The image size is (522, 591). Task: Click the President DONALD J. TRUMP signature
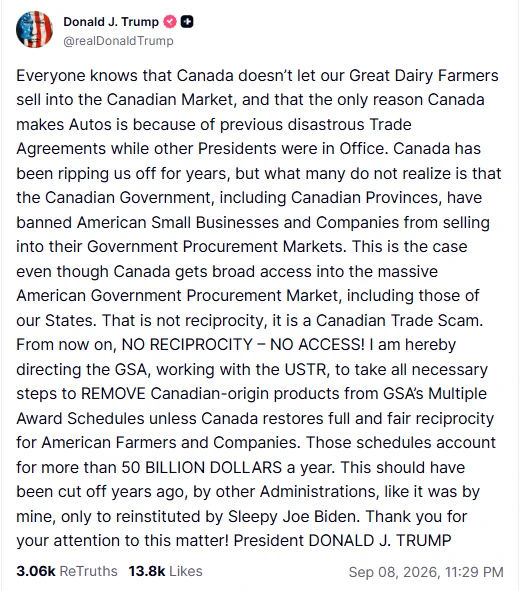coord(343,540)
